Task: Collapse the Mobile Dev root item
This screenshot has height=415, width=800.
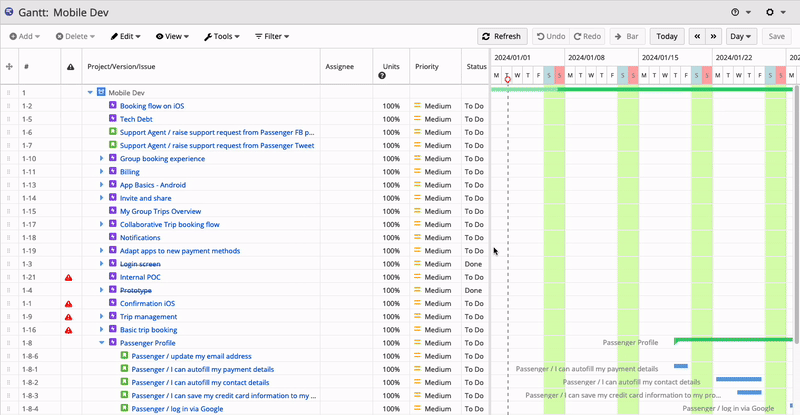Action: [89, 93]
